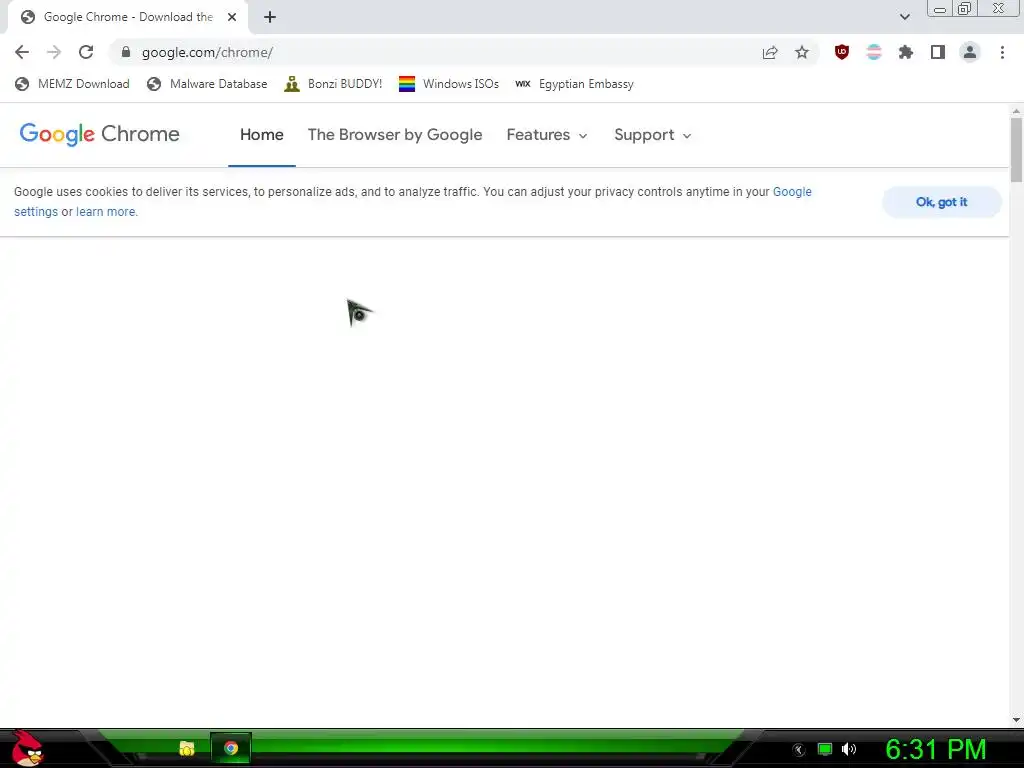Open the Bonzi BUDDY! bookmark
The width and height of the screenshot is (1024, 768).
click(333, 84)
